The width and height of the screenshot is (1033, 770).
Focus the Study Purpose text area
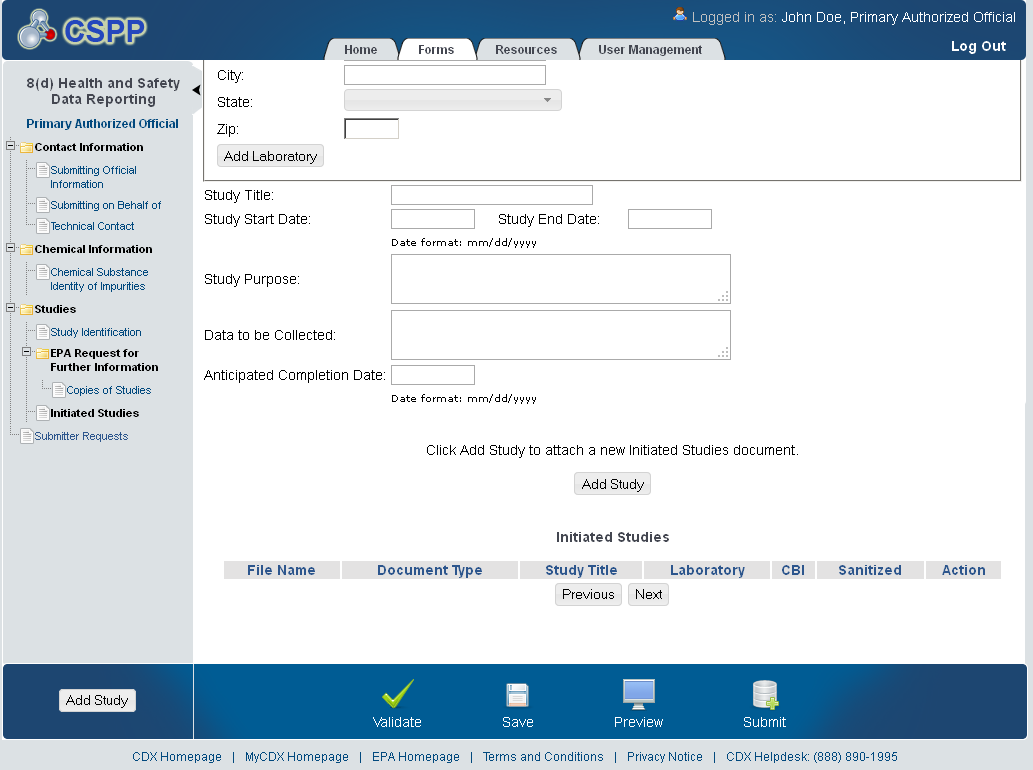pos(560,279)
